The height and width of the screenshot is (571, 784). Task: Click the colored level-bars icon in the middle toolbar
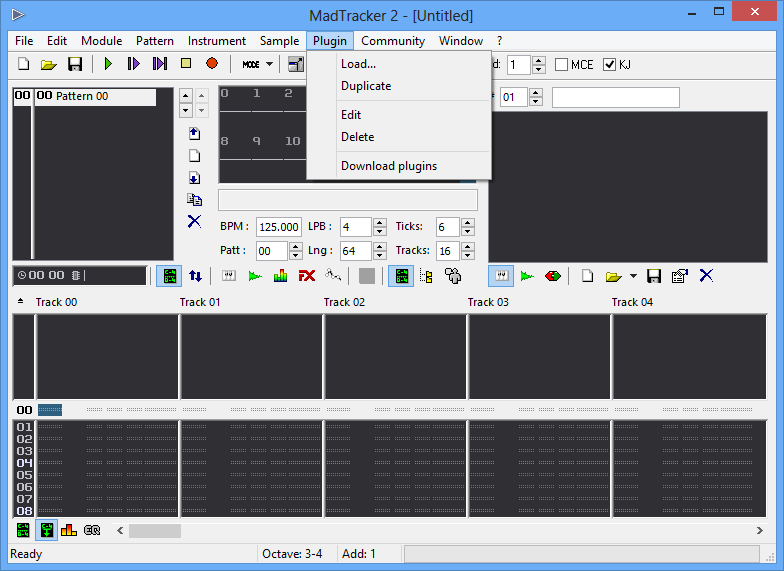coord(280,276)
